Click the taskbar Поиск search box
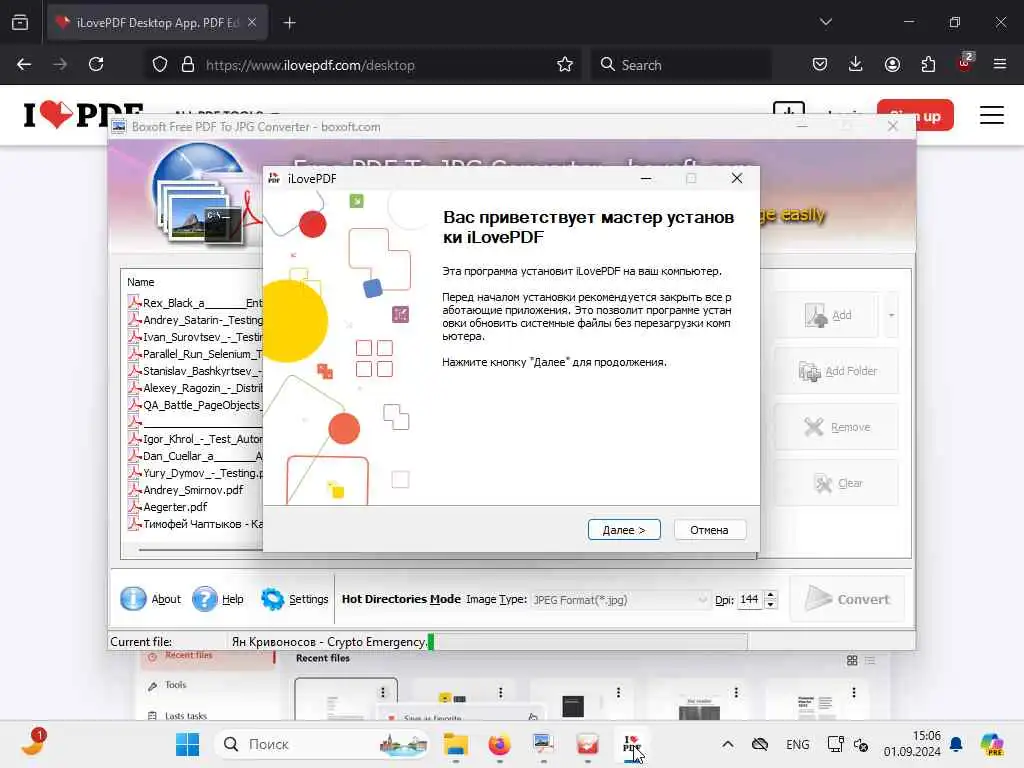This screenshot has width=1024, height=768. [x=321, y=744]
